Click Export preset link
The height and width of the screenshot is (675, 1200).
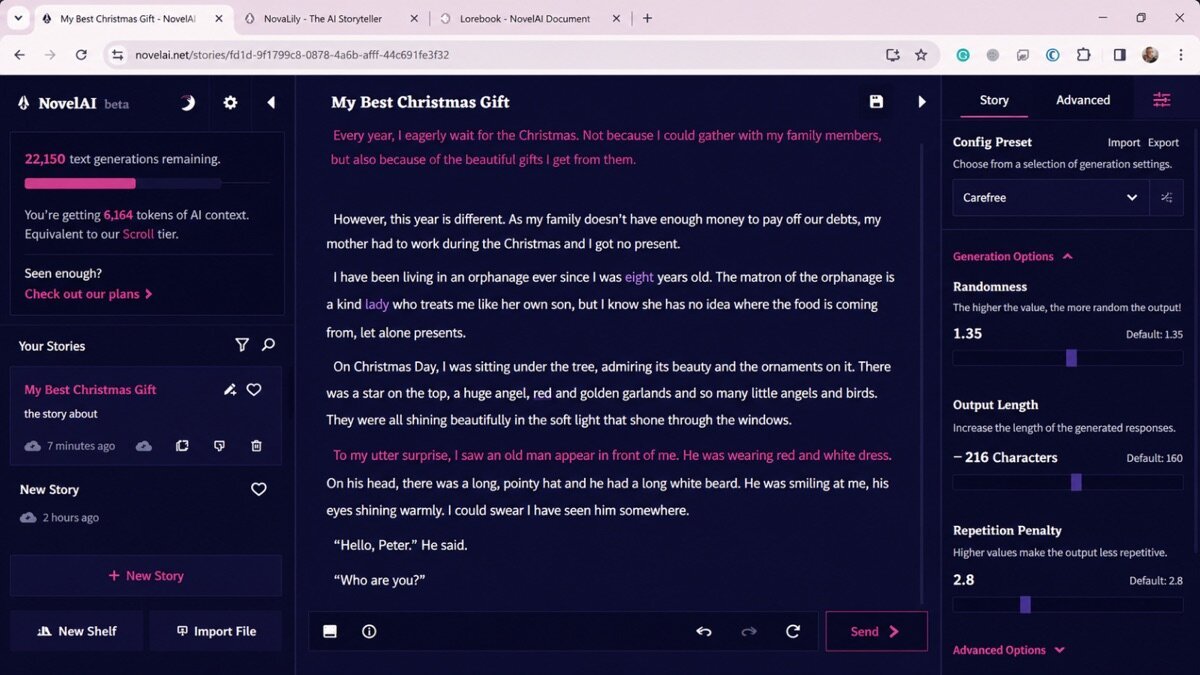[1163, 143]
